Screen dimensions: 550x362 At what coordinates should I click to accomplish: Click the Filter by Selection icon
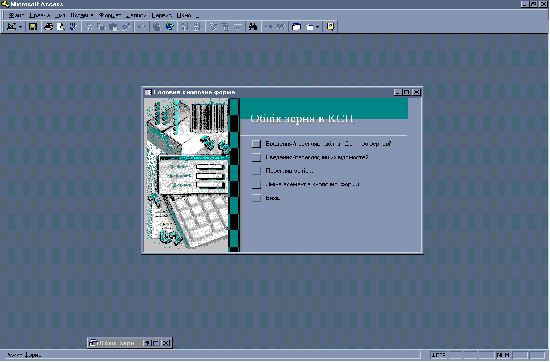pos(213,27)
